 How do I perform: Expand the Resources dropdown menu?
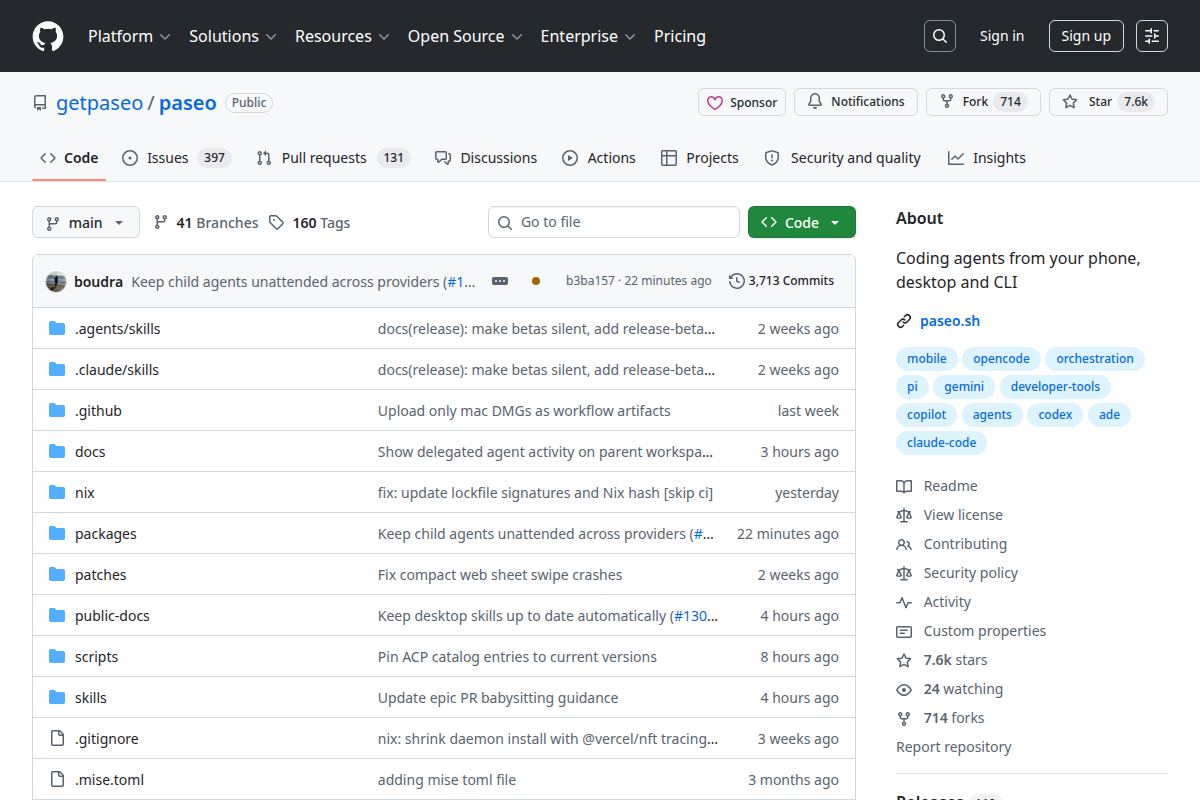click(x=343, y=36)
